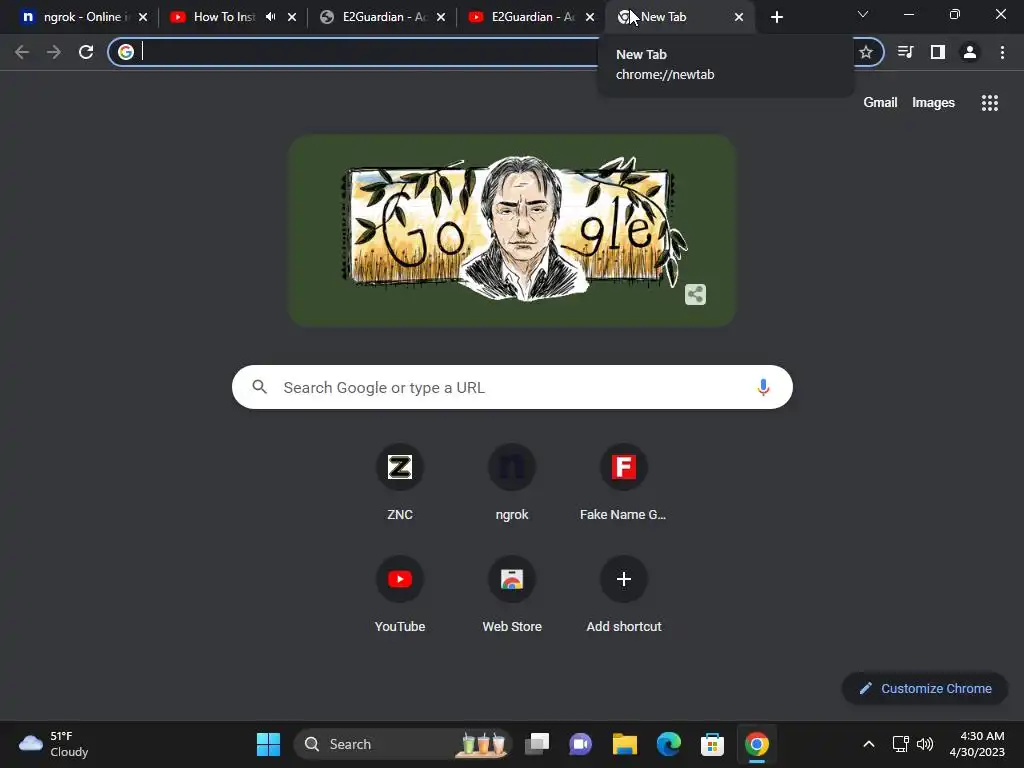Open Google Images link
The height and width of the screenshot is (768, 1024).
coord(933,103)
